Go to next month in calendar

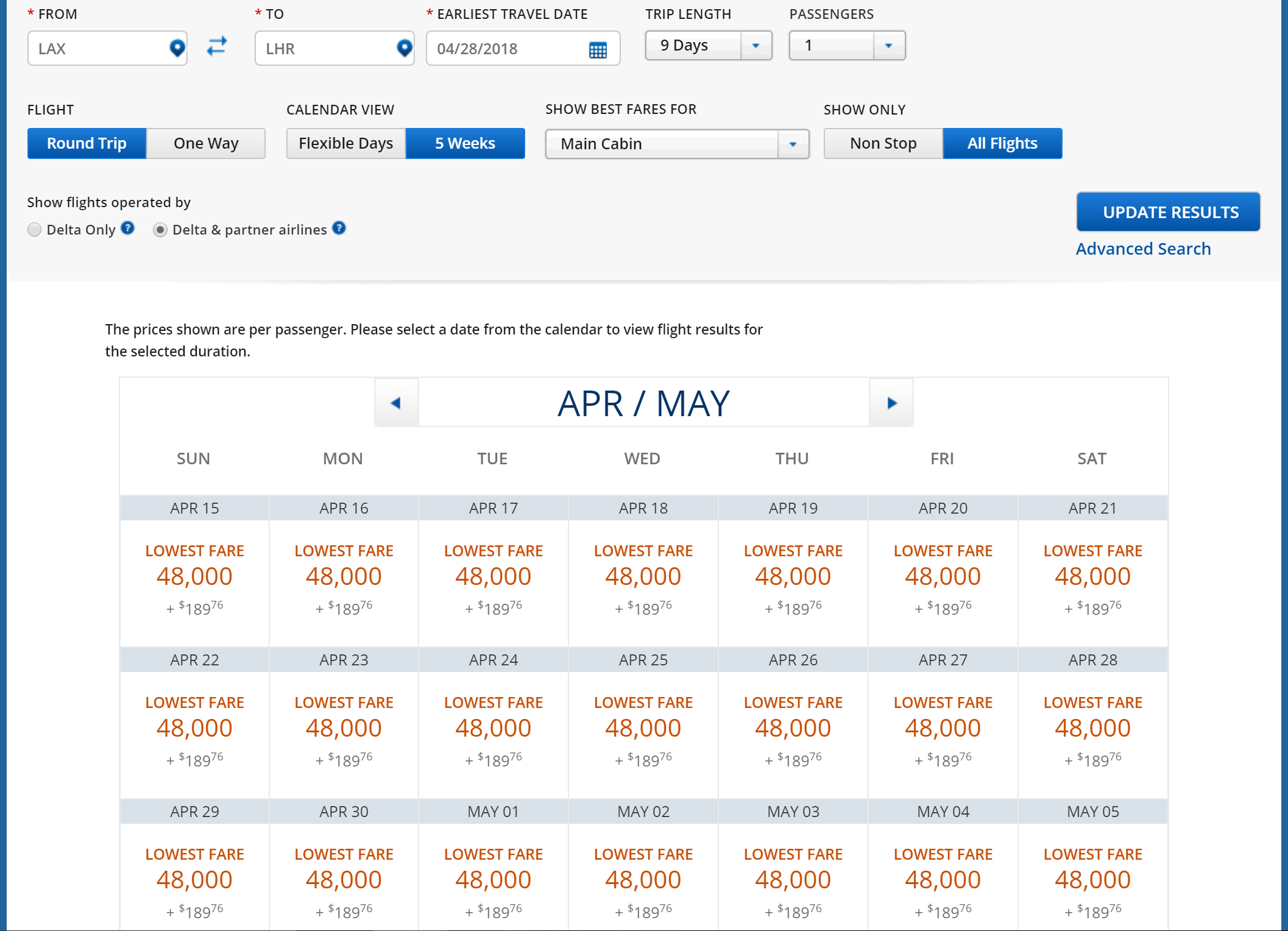point(891,403)
